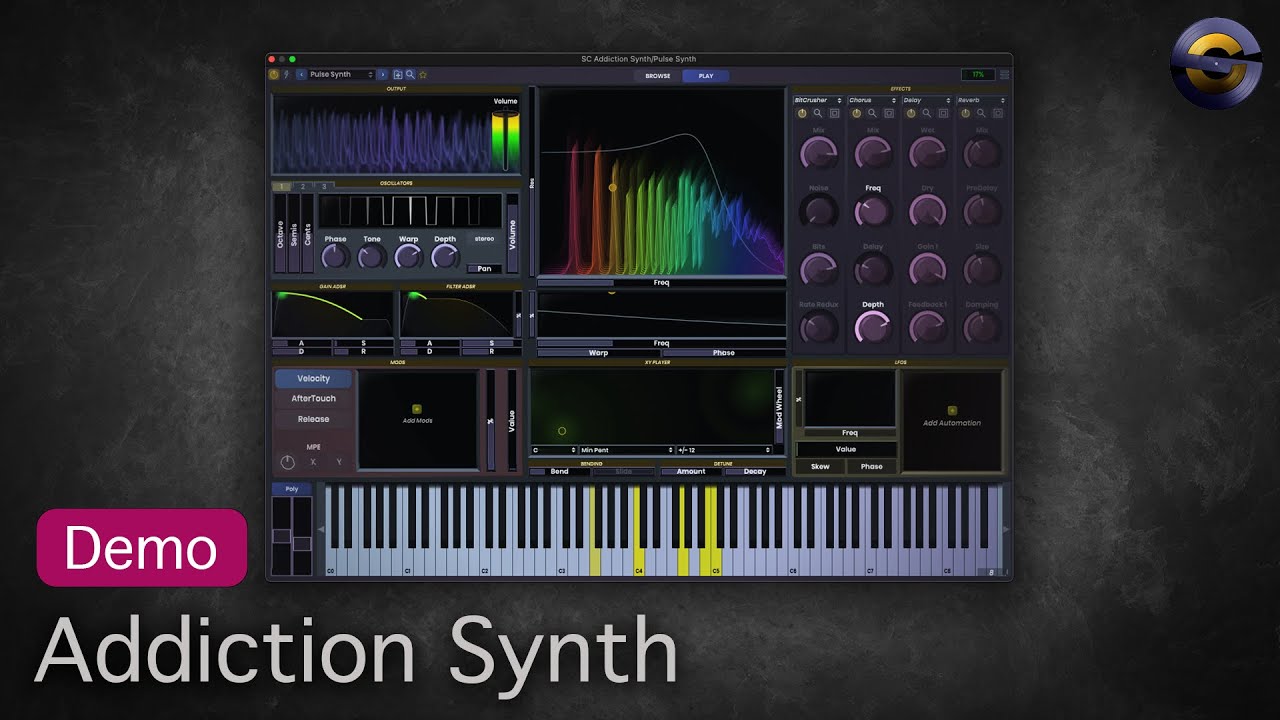This screenshot has width=1280, height=720.
Task: Click the oscillator Pan slider
Action: tap(484, 269)
